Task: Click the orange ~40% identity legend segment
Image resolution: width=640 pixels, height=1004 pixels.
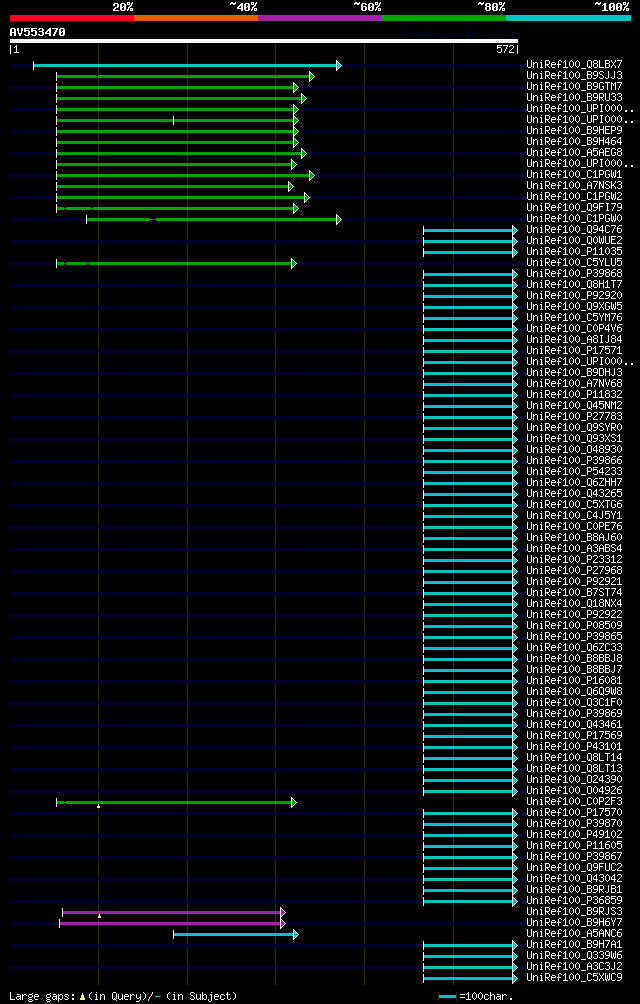Action: pyautogui.click(x=196, y=18)
